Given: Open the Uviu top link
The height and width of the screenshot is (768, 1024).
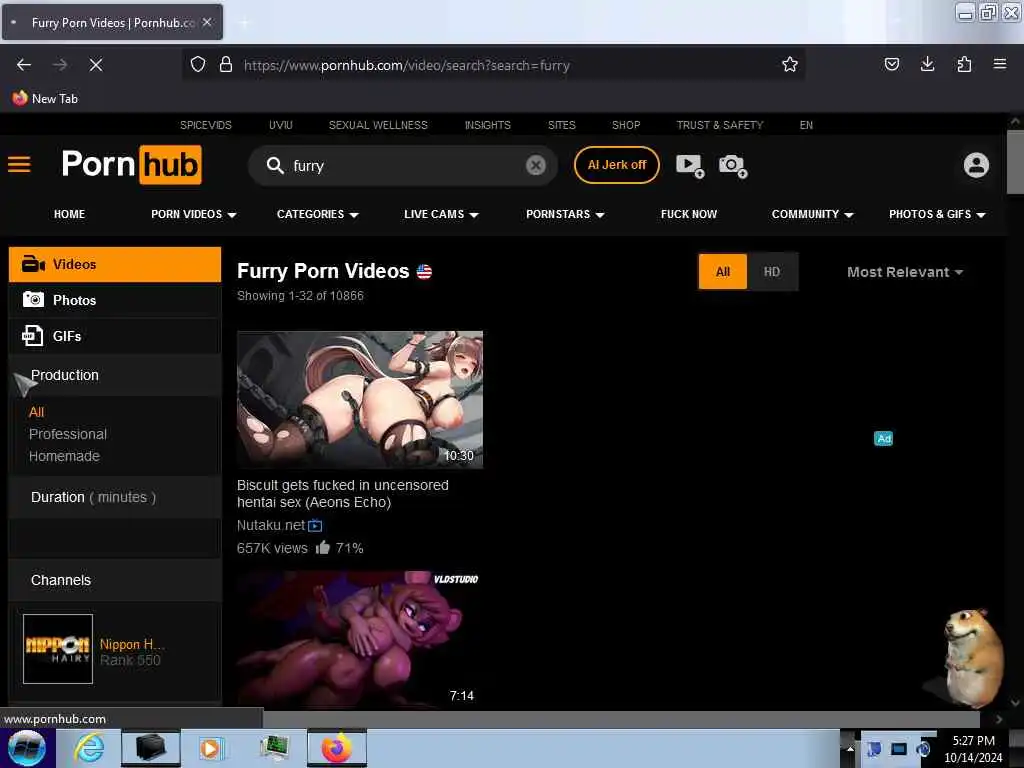Looking at the screenshot, I should [x=281, y=125].
